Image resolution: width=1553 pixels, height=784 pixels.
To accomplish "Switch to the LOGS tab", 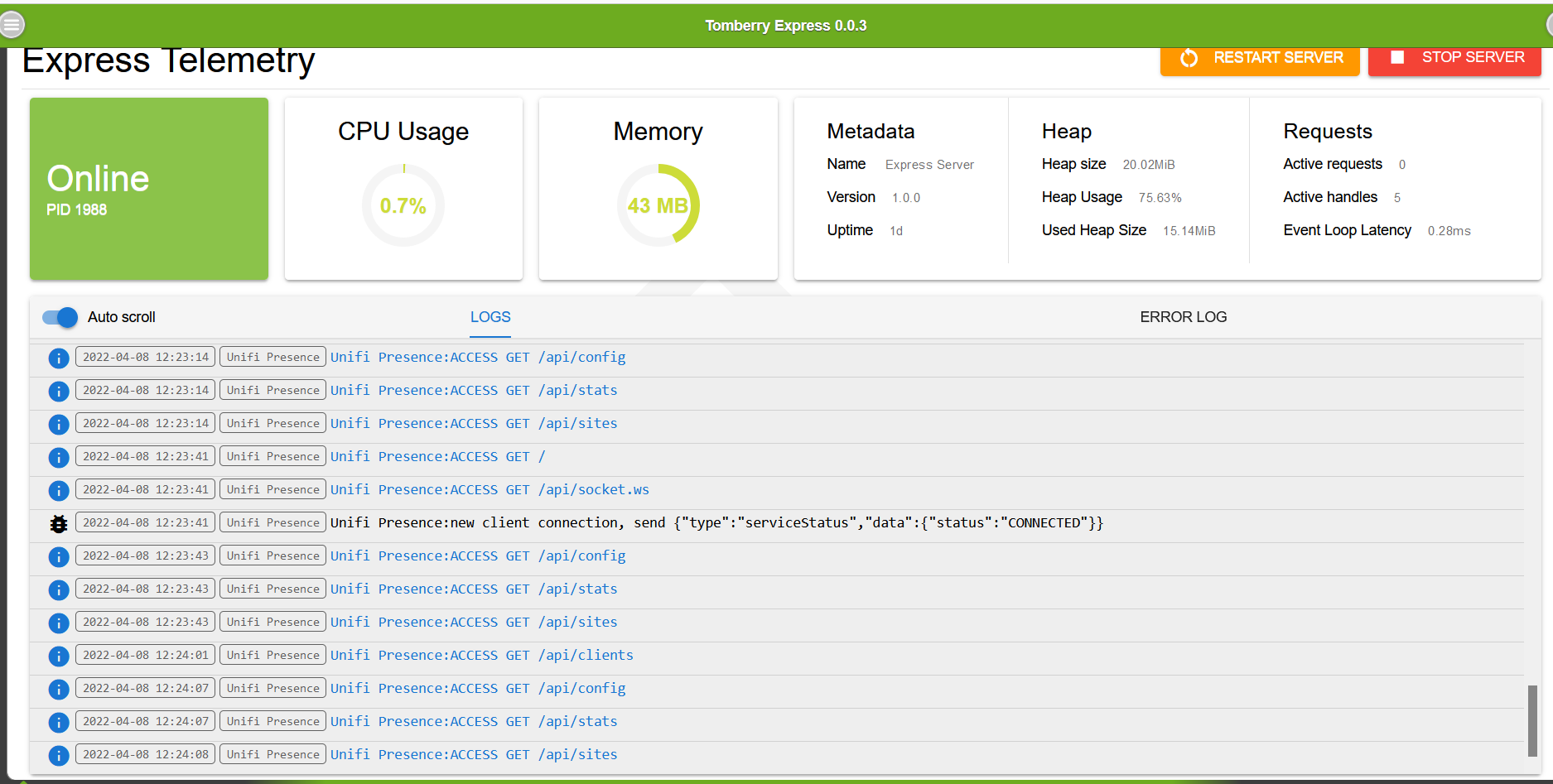I will (x=490, y=317).
